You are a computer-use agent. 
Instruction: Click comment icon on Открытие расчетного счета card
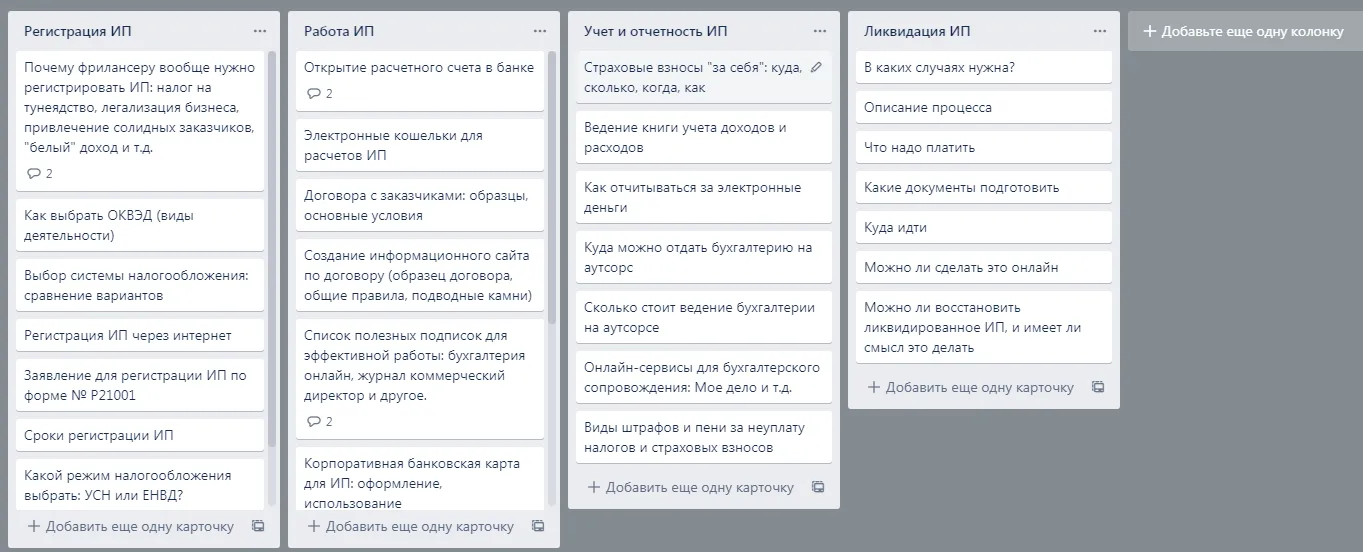(x=314, y=94)
